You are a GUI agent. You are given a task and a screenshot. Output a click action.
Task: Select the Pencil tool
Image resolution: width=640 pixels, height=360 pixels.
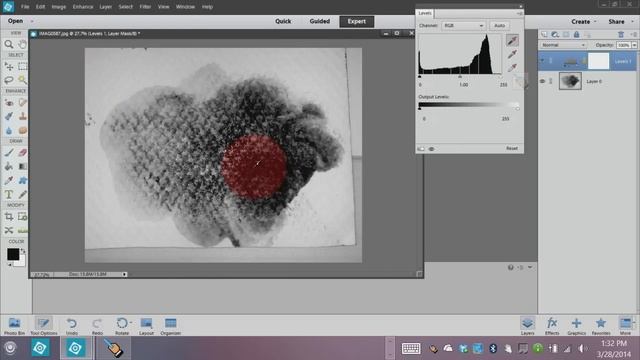click(x=22, y=194)
